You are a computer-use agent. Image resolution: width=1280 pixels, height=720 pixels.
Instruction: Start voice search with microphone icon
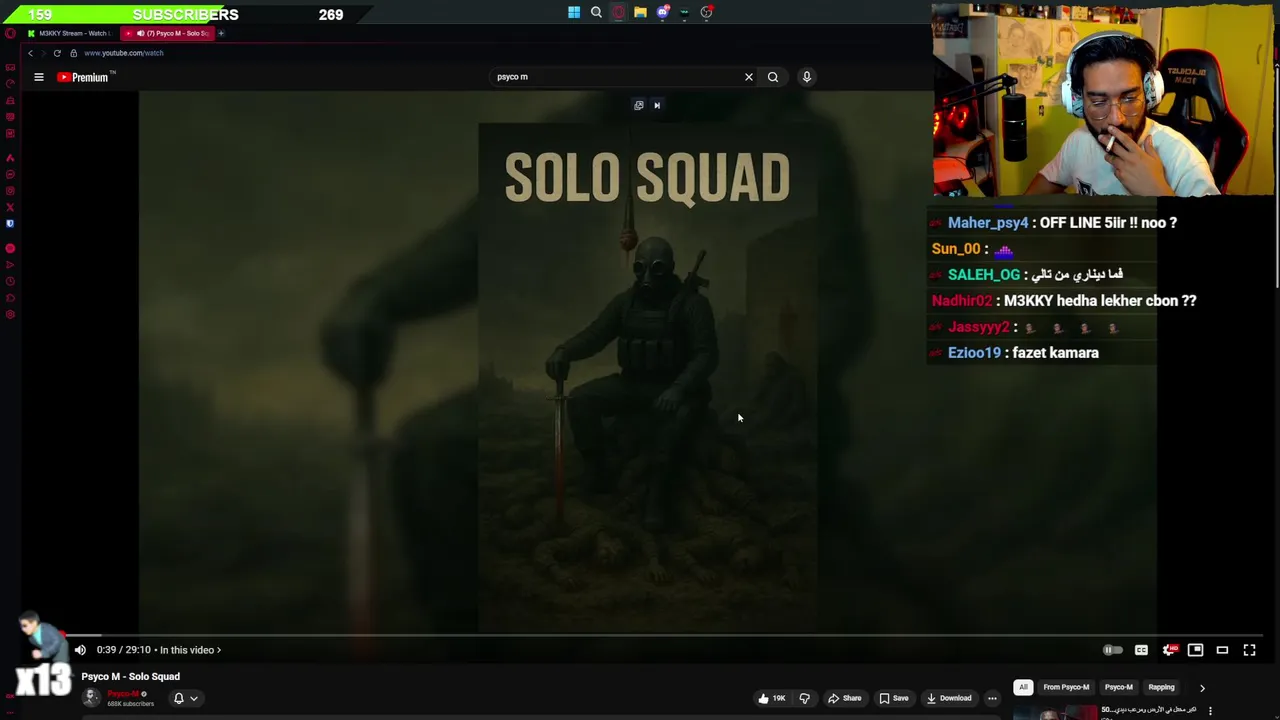pos(807,77)
